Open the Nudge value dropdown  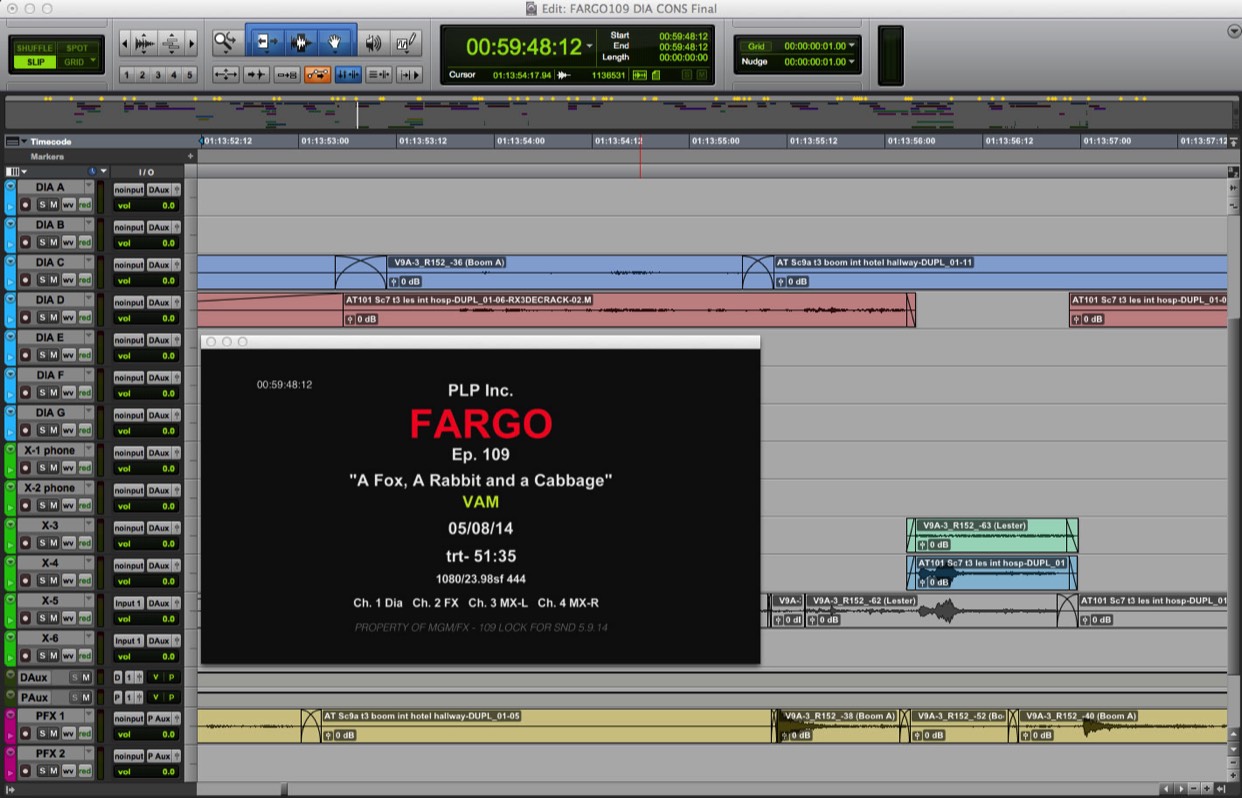851,62
